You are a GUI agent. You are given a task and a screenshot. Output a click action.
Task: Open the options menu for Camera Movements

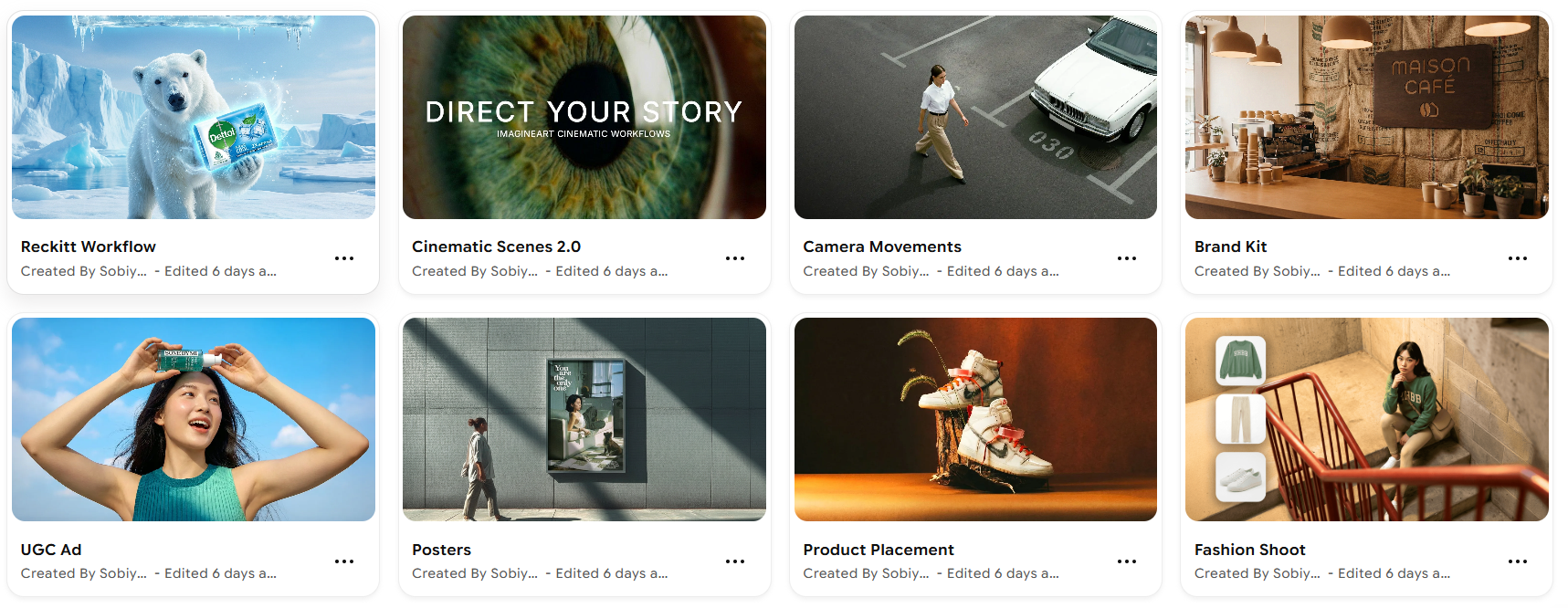point(1127,258)
